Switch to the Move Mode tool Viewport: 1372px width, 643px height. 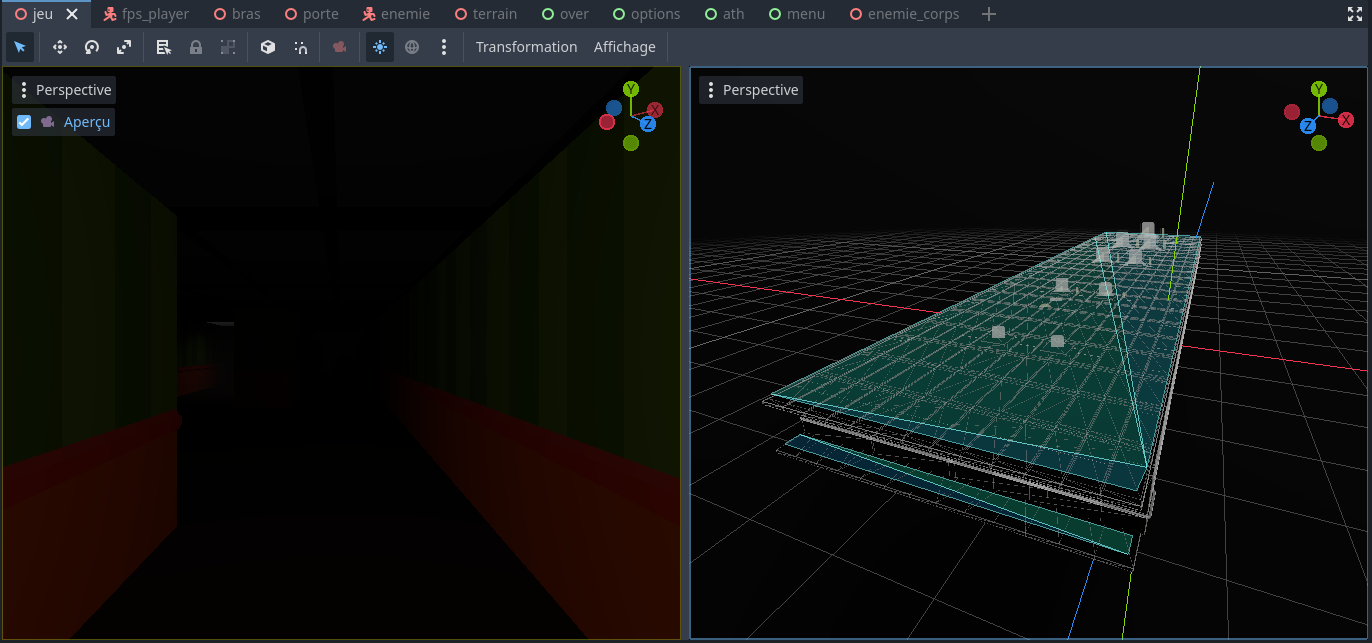[x=59, y=47]
